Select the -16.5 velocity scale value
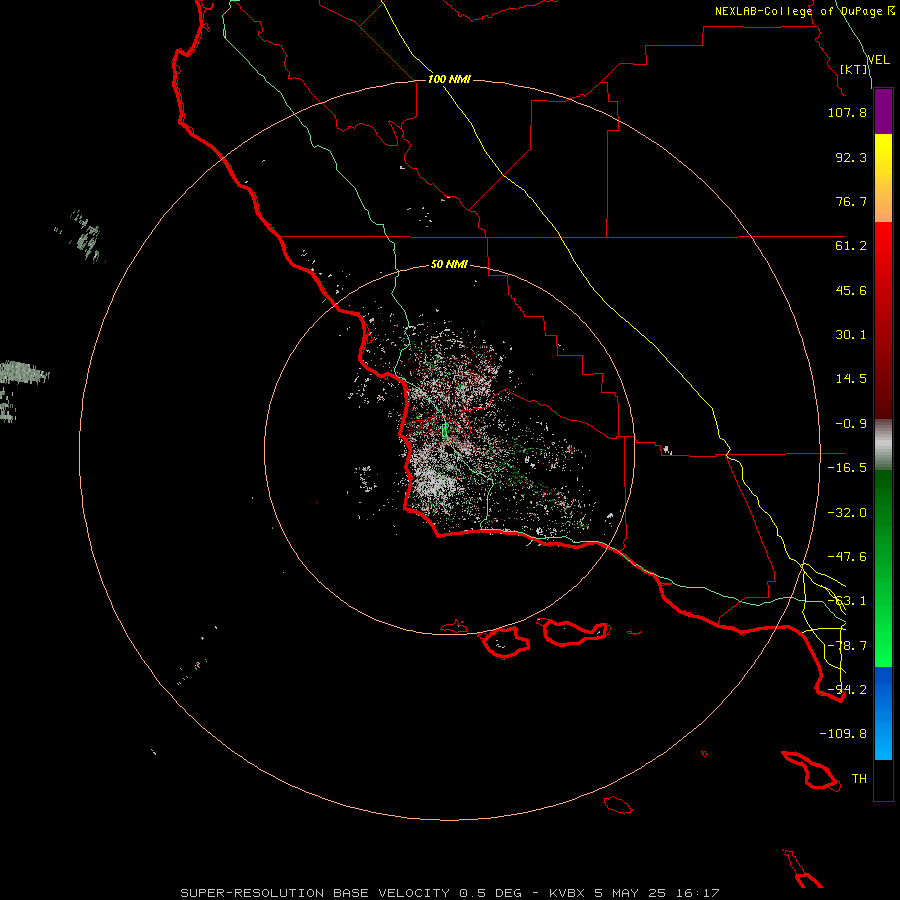Screen dimensions: 900x900 tap(847, 468)
